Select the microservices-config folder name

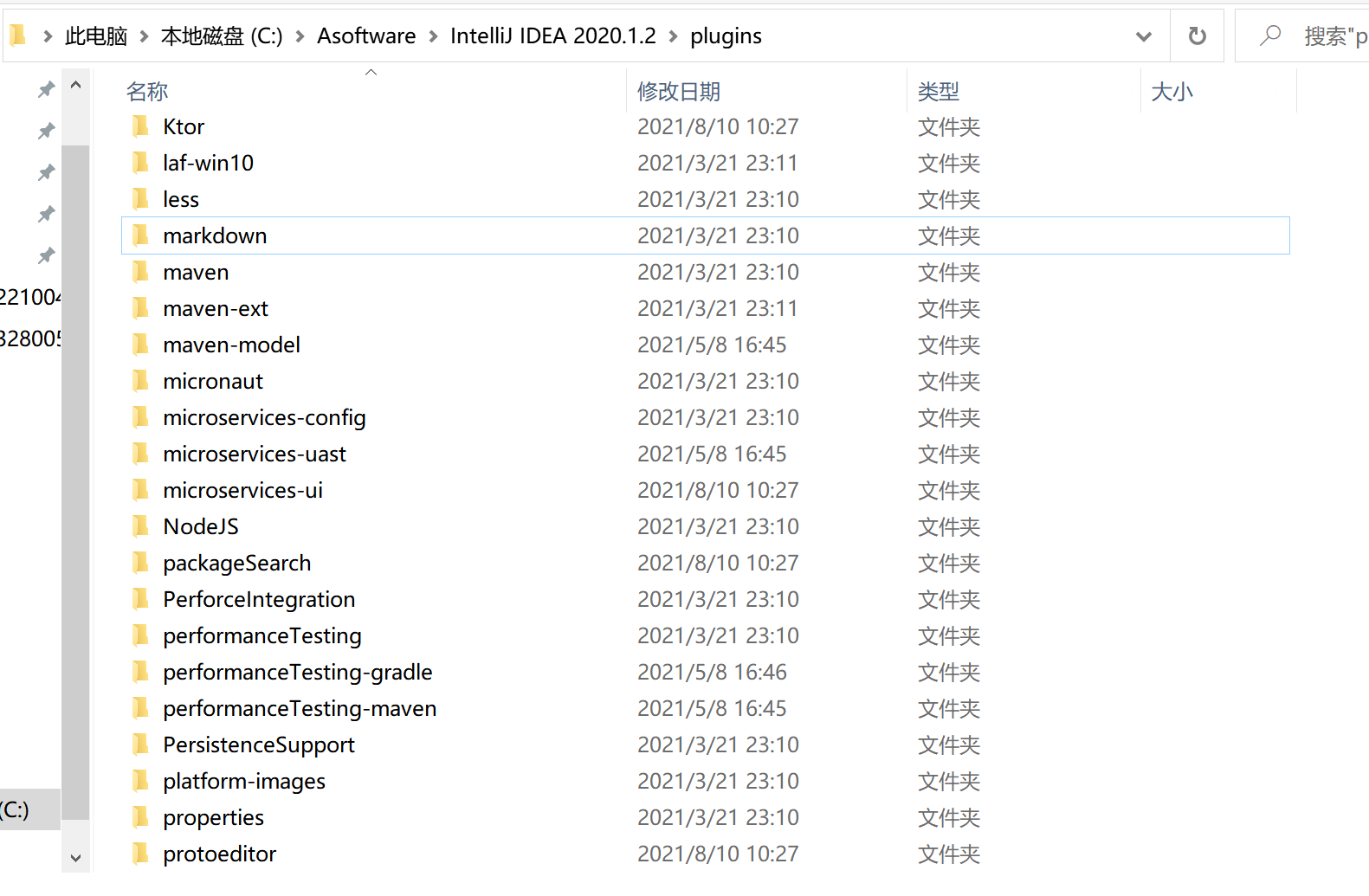[264, 417]
